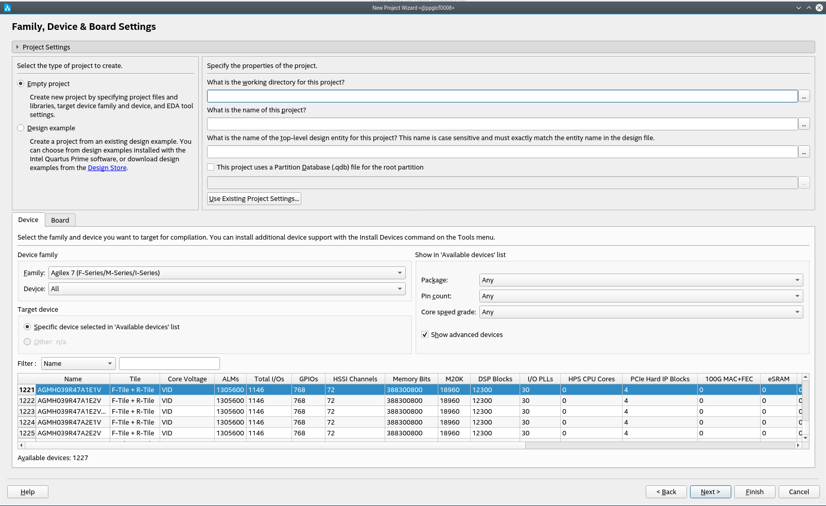Click the Next button
Viewport: 826px width, 506px height.
[710, 492]
